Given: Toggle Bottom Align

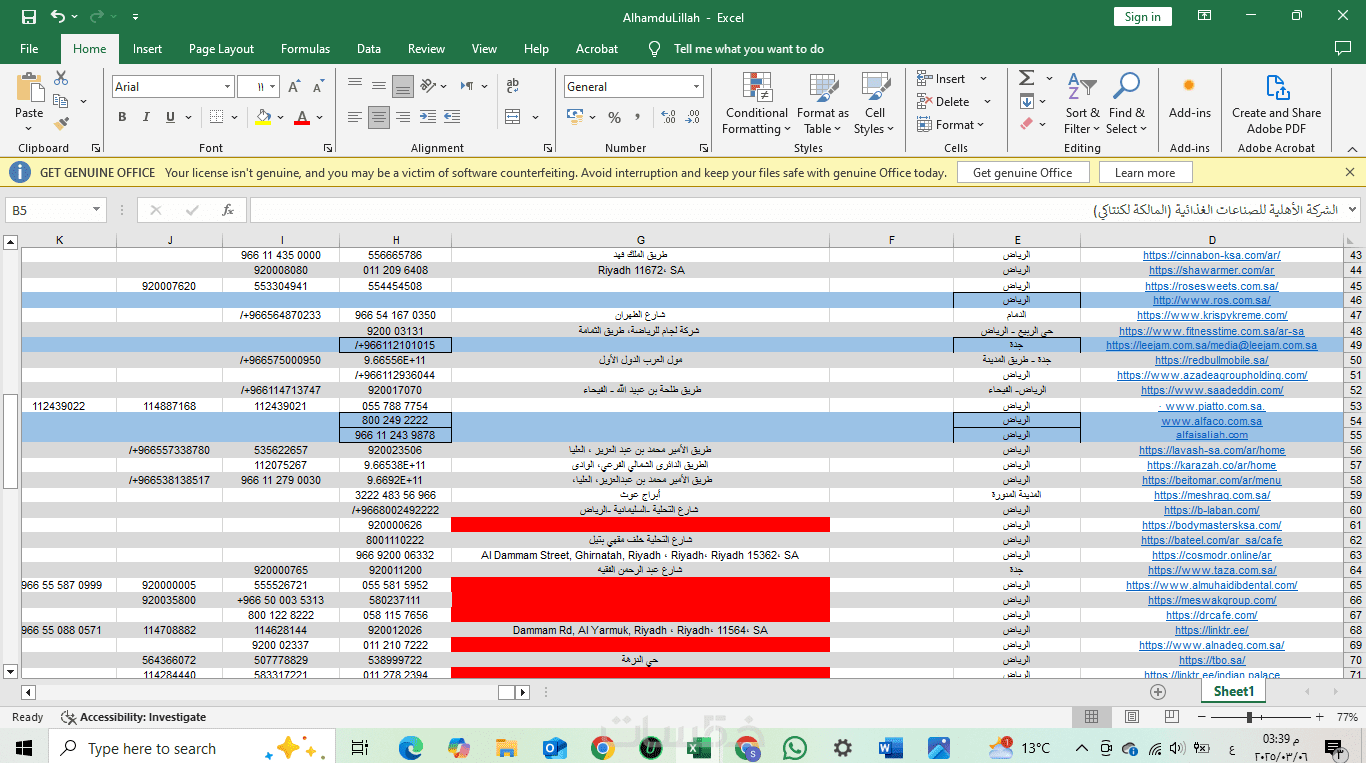Looking at the screenshot, I should pyautogui.click(x=403, y=87).
